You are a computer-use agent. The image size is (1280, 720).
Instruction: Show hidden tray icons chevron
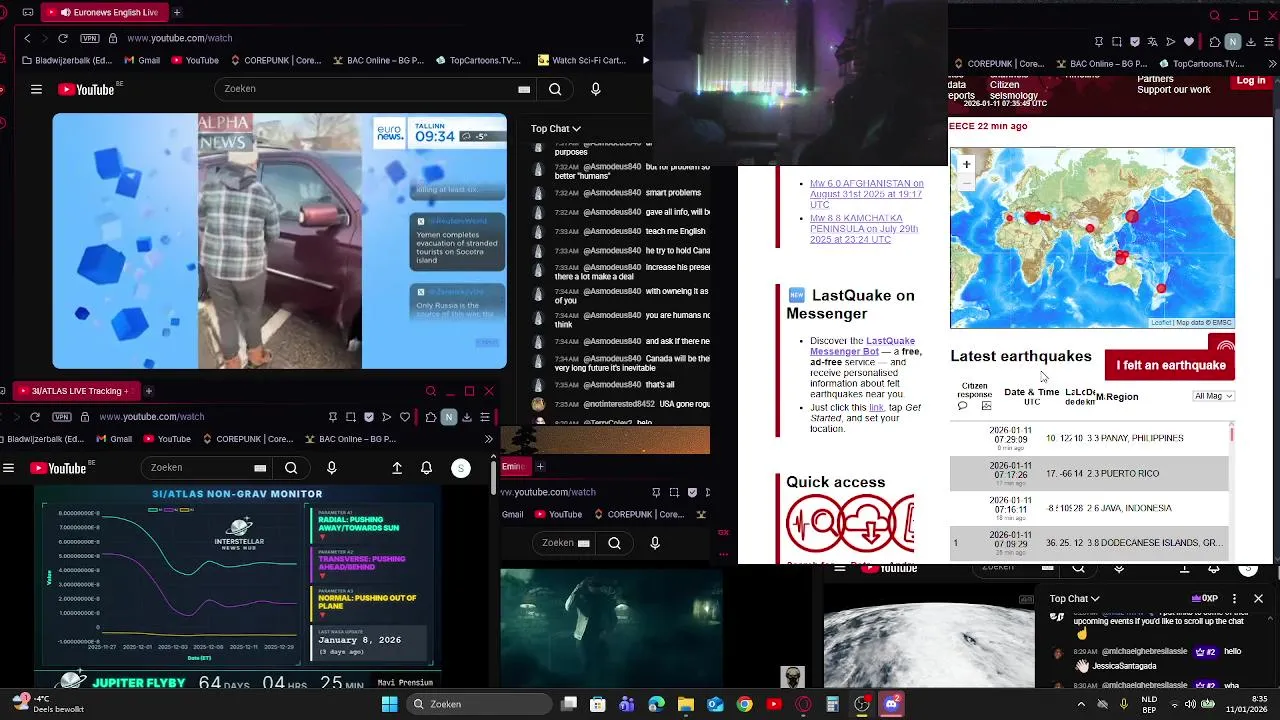tap(1081, 704)
